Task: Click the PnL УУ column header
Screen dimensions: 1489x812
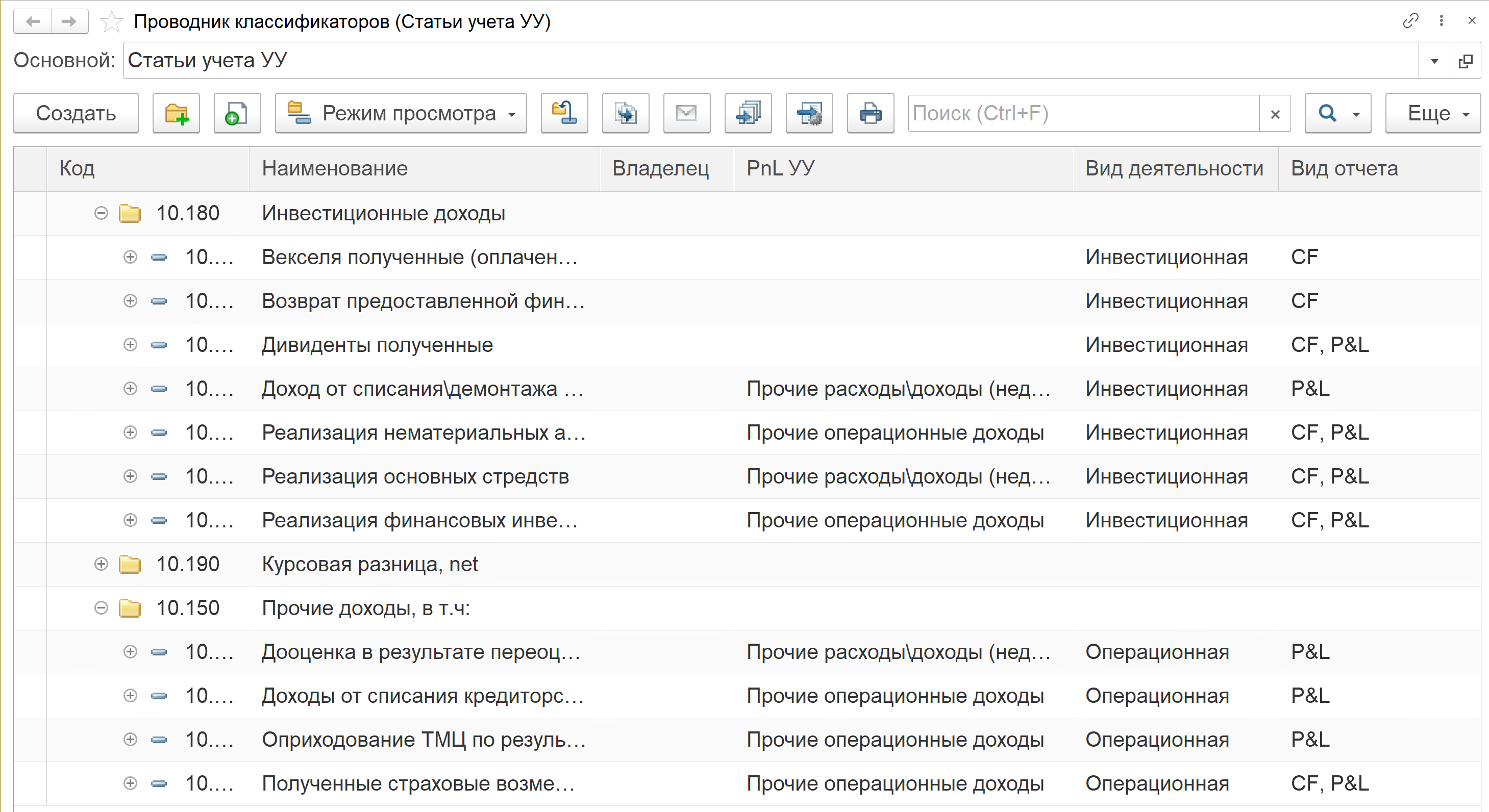Action: tap(904, 169)
